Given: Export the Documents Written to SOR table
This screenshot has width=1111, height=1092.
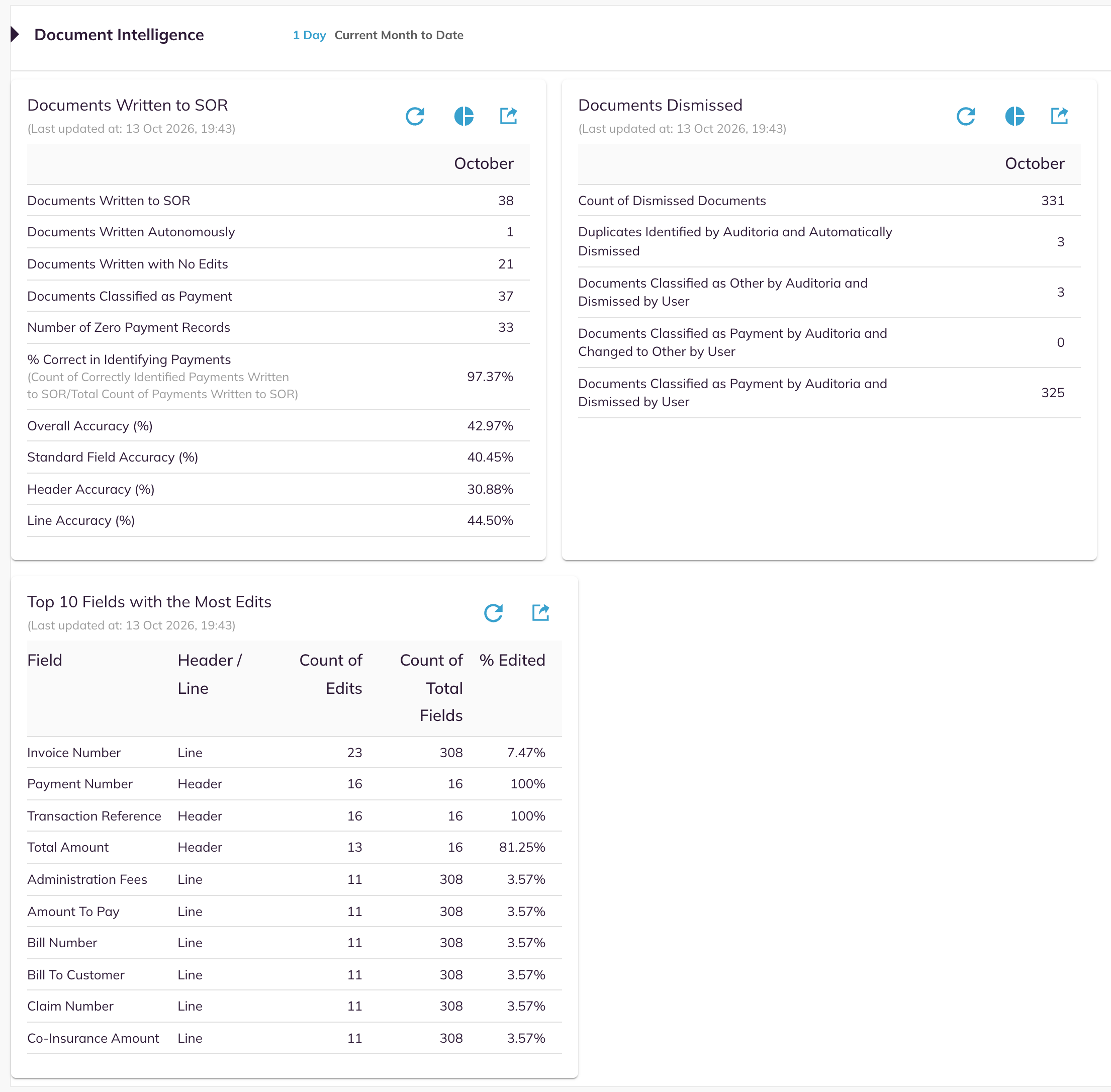Looking at the screenshot, I should click(508, 116).
